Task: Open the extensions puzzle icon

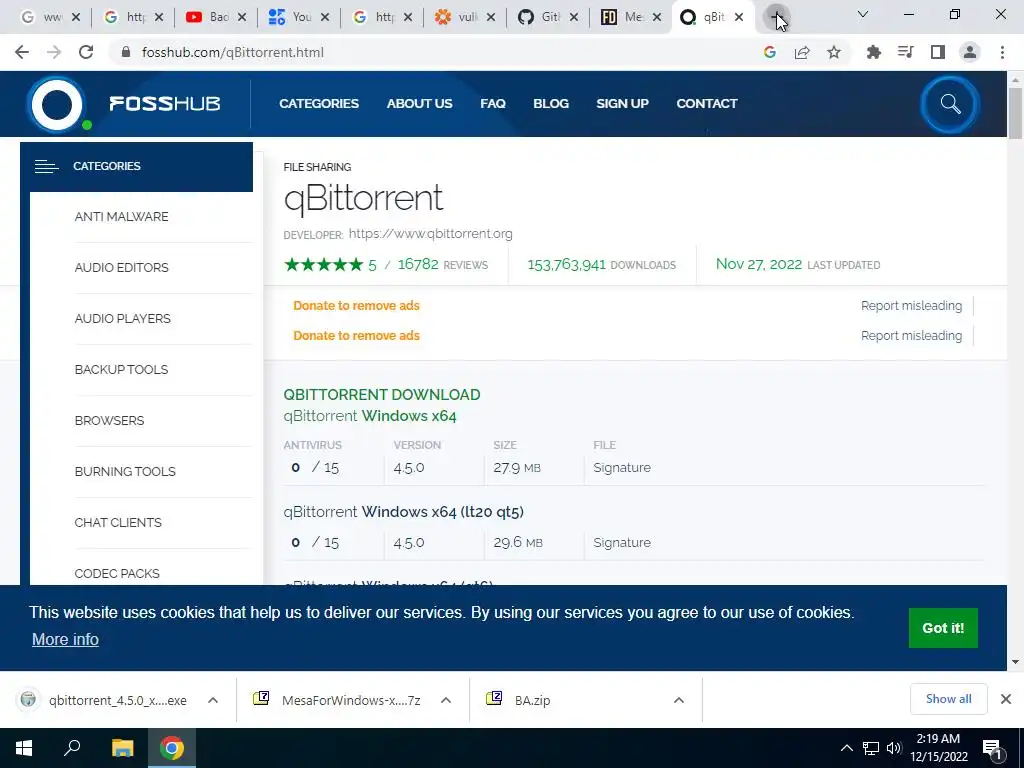Action: tap(873, 52)
